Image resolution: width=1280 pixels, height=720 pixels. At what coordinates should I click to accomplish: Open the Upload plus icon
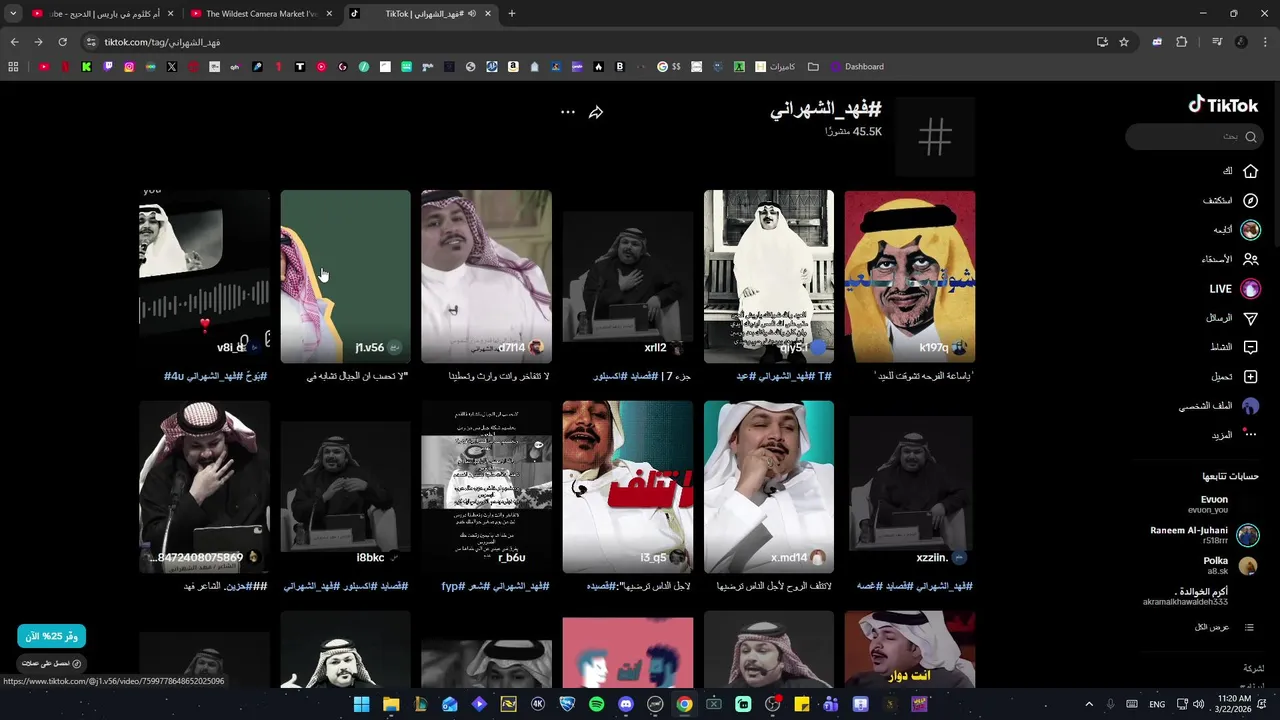(1250, 377)
